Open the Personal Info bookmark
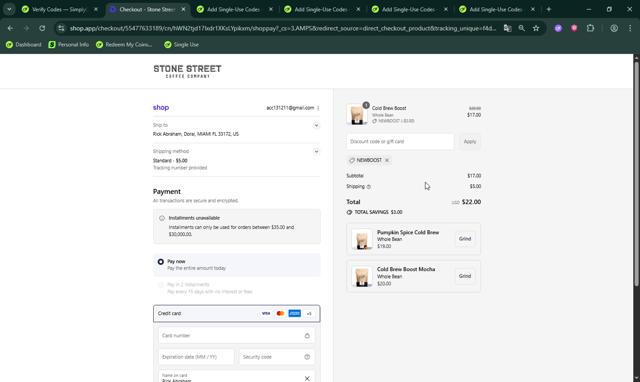This screenshot has width=640, height=382. [x=69, y=44]
